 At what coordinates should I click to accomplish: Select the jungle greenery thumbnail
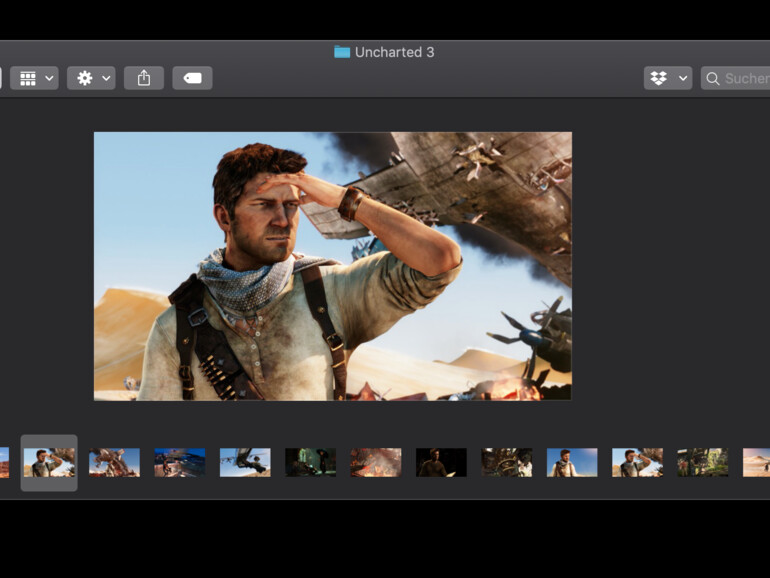(x=703, y=463)
